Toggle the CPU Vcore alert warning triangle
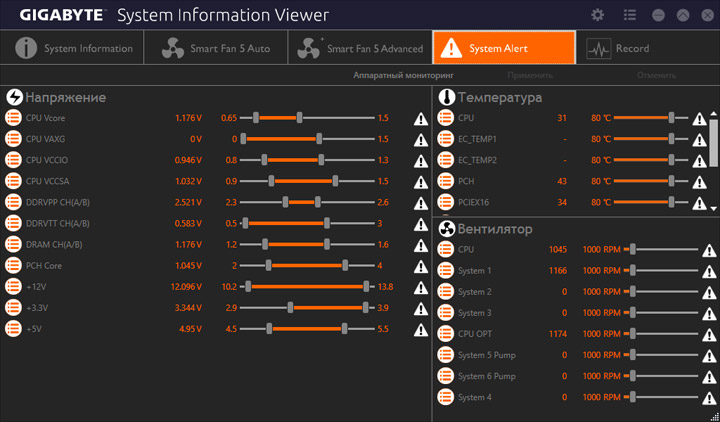 [421, 119]
